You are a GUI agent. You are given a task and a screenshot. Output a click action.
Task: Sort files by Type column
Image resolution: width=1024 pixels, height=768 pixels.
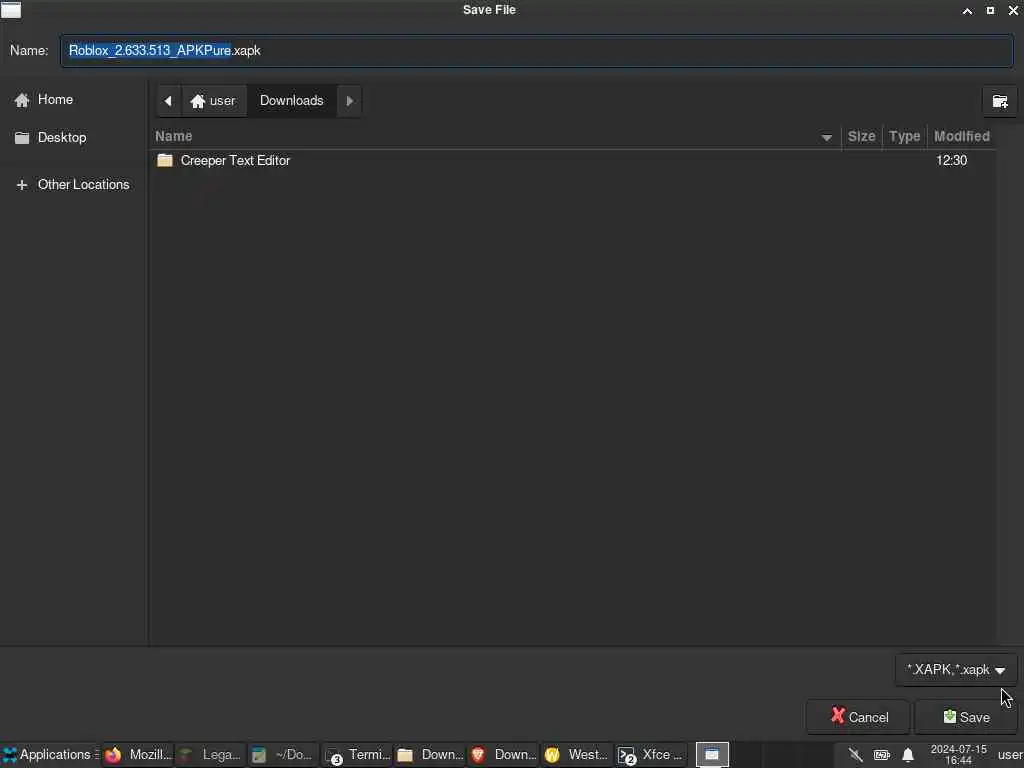coord(904,136)
